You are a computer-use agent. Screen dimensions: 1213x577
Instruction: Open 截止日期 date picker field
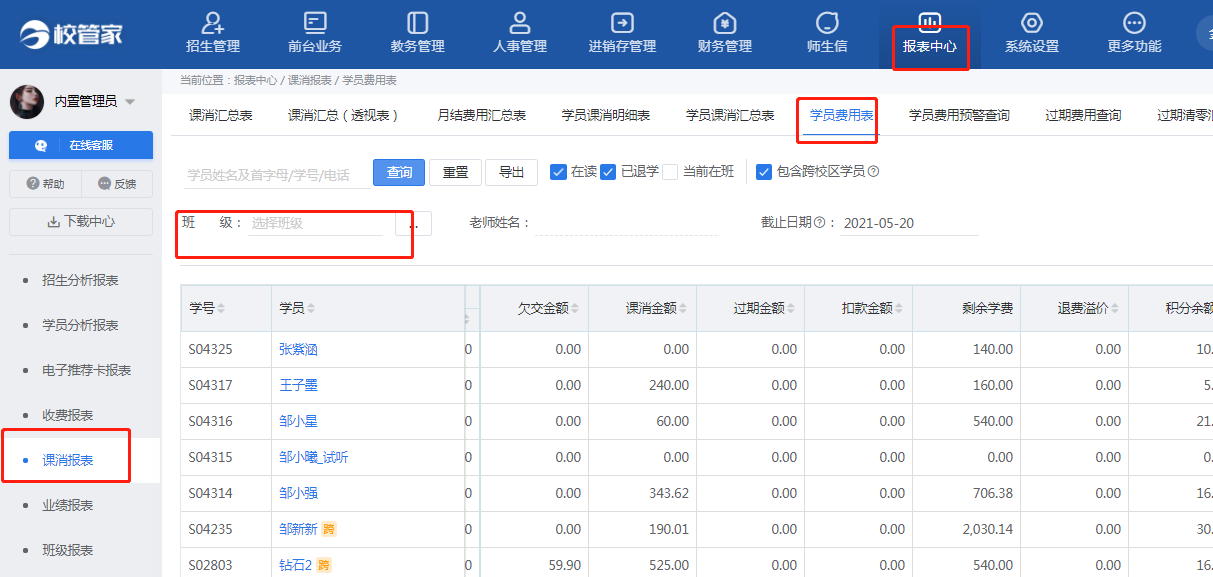point(908,223)
